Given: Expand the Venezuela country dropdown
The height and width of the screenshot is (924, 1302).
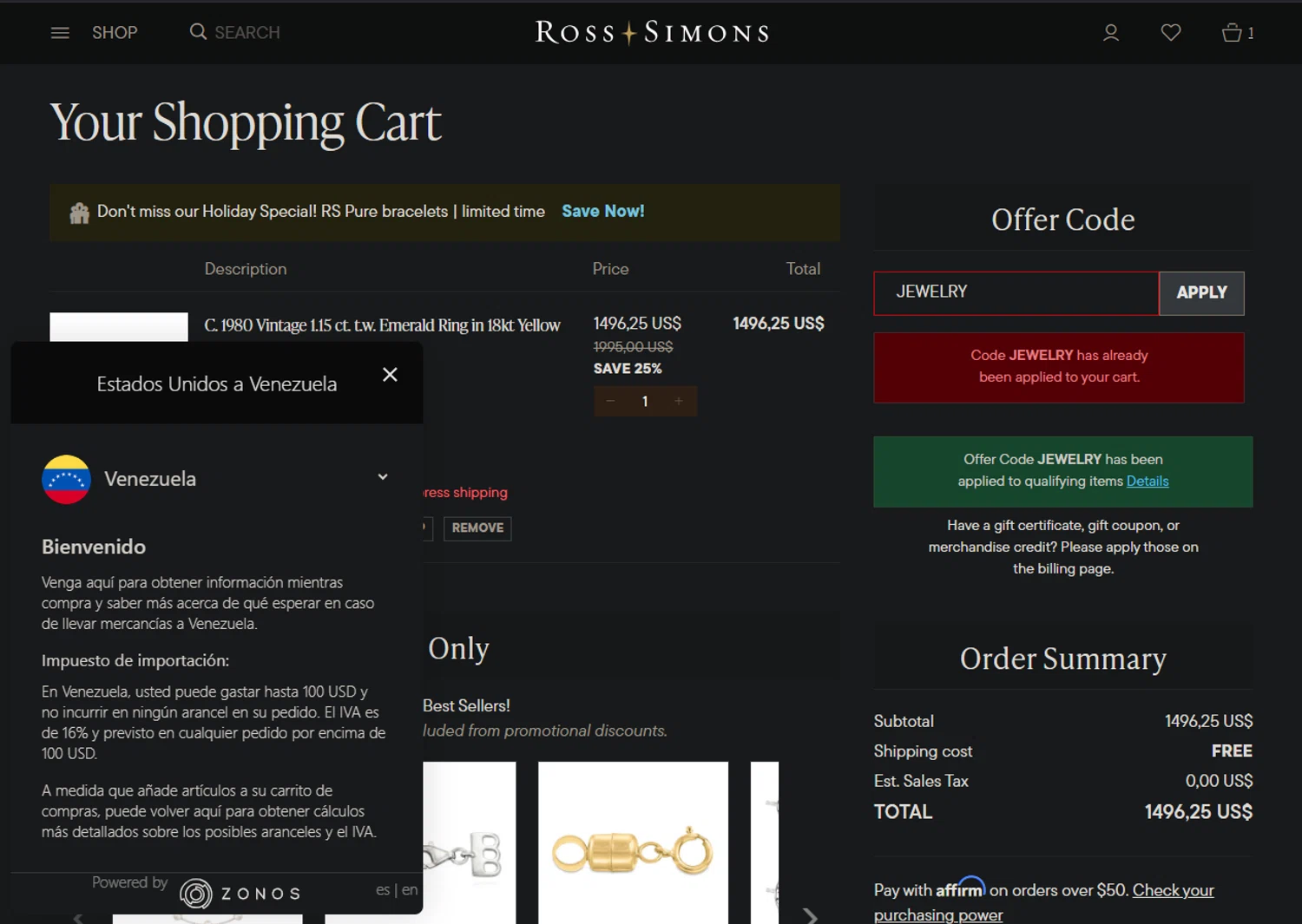Looking at the screenshot, I should pos(383,477).
